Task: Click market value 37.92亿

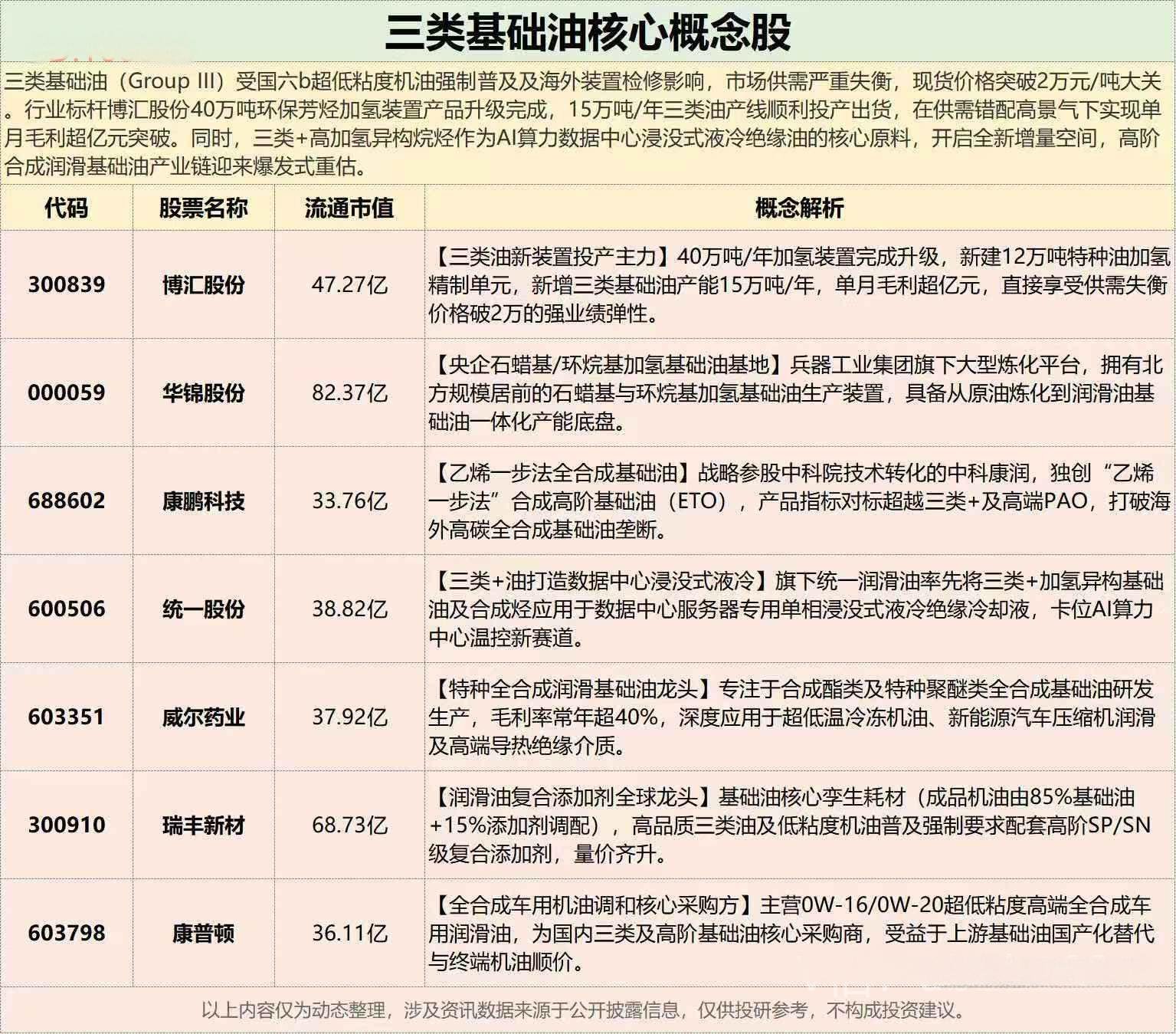Action: (x=349, y=717)
